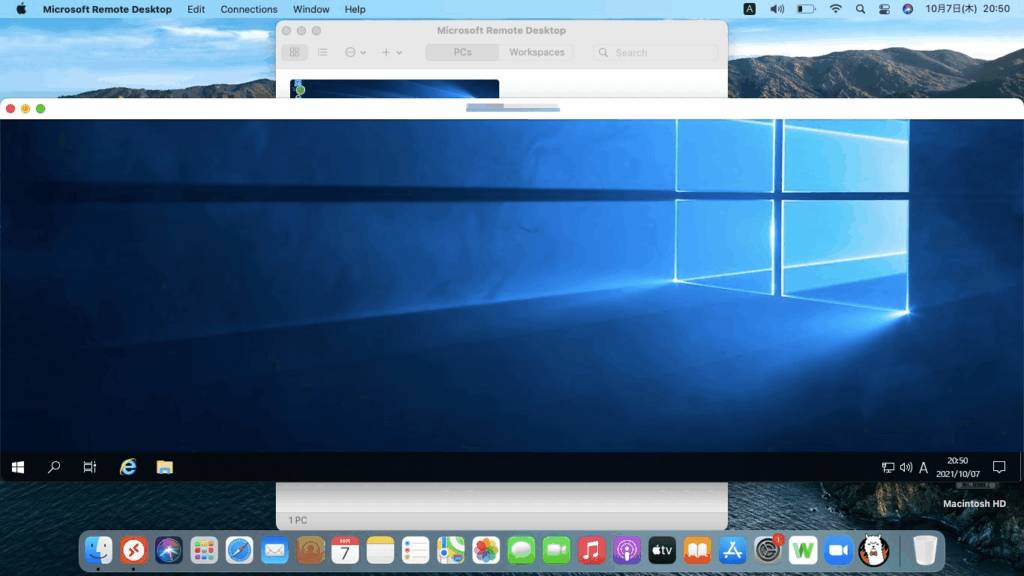
Task: Open Messages from the Dock
Action: click(521, 551)
